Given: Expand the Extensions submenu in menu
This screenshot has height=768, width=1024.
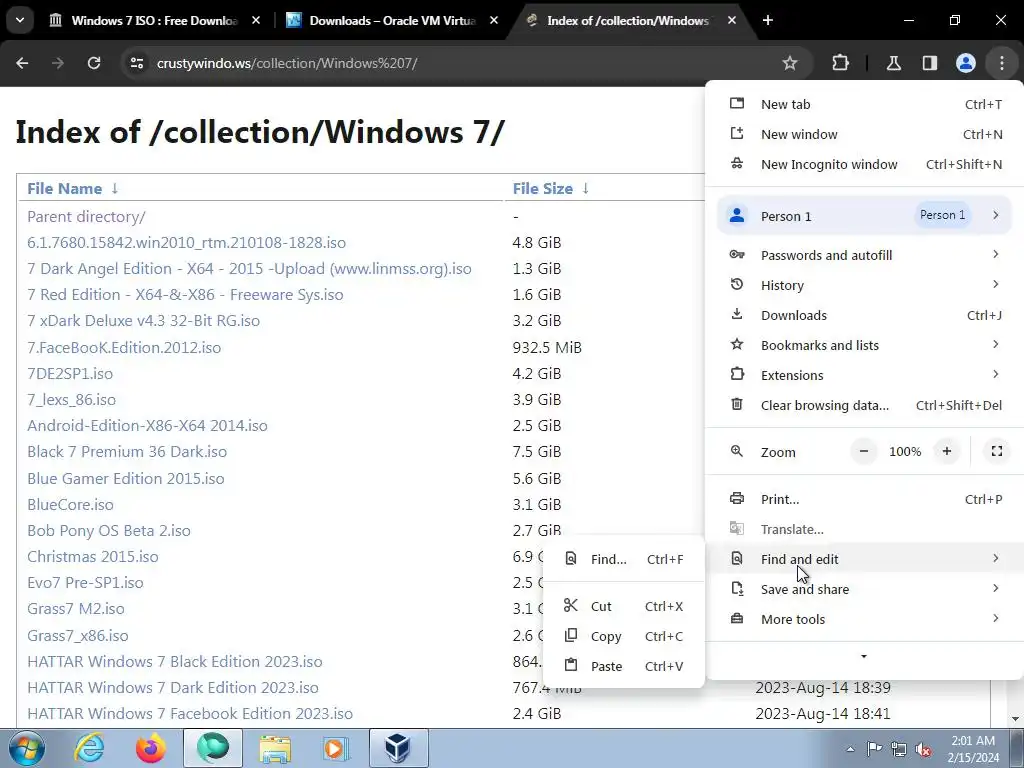Looking at the screenshot, I should coord(864,375).
